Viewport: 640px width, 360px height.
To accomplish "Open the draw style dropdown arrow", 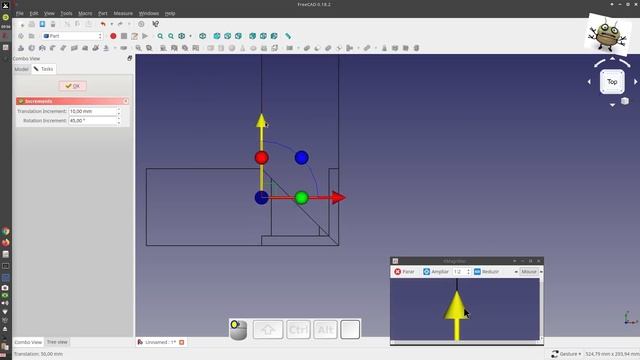I will click(190, 36).
